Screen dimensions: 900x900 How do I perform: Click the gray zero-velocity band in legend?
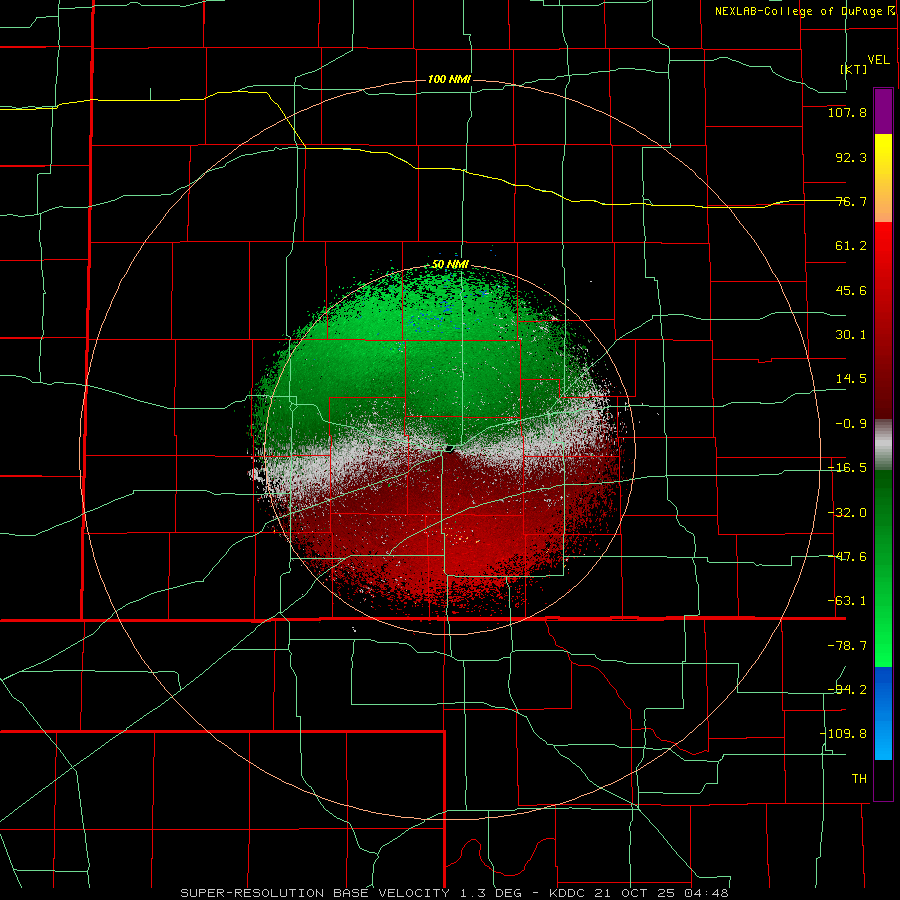[883, 445]
